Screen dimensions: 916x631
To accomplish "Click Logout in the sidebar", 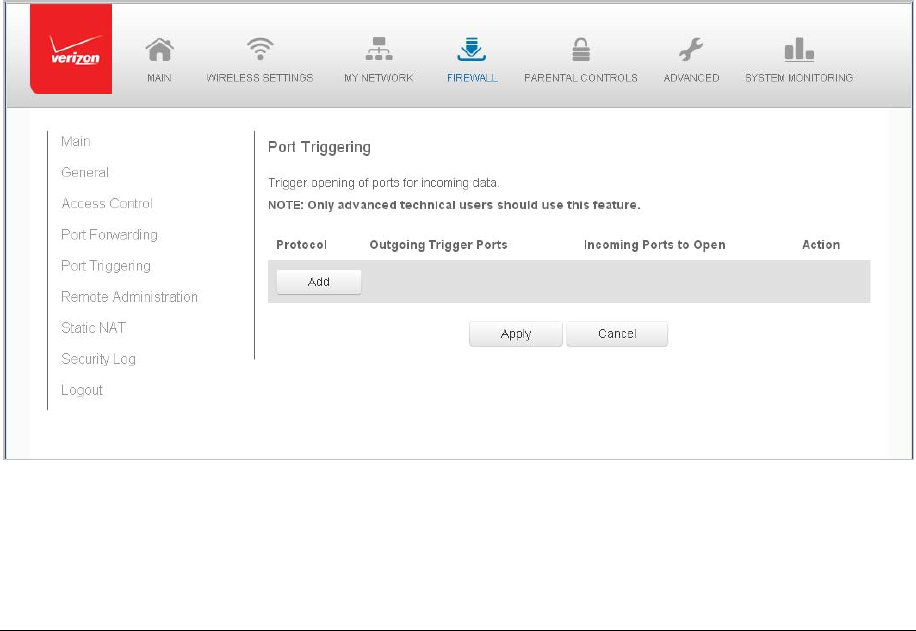I will pos(82,390).
